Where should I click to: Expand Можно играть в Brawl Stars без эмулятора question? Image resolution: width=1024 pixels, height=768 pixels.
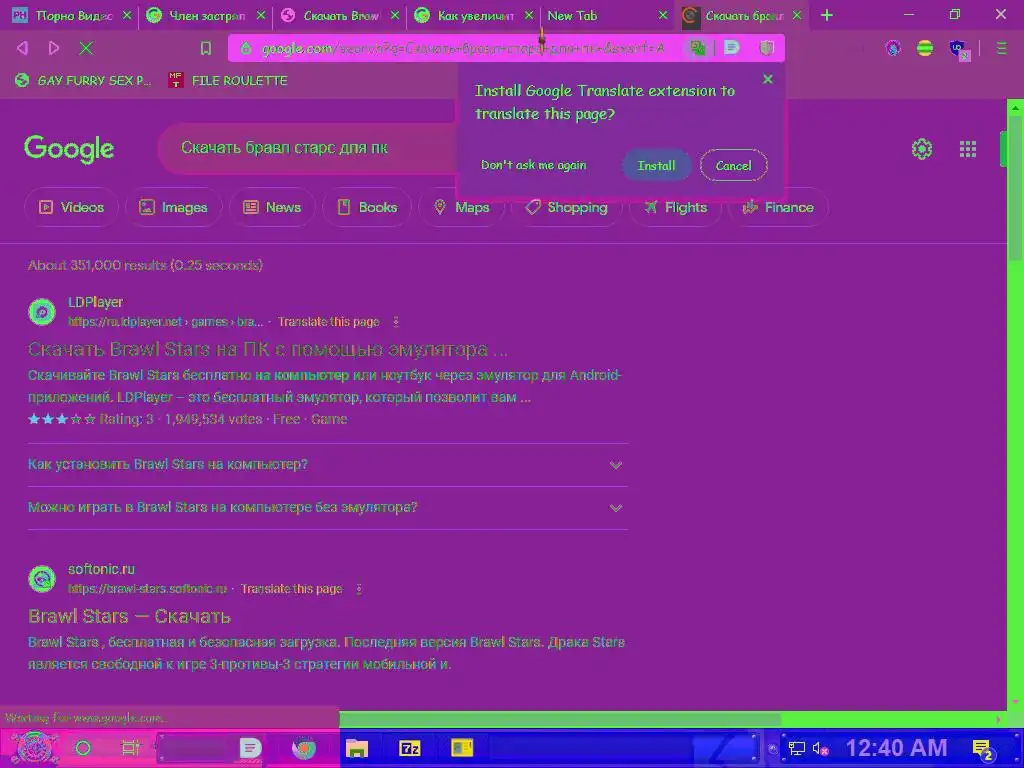(x=328, y=508)
